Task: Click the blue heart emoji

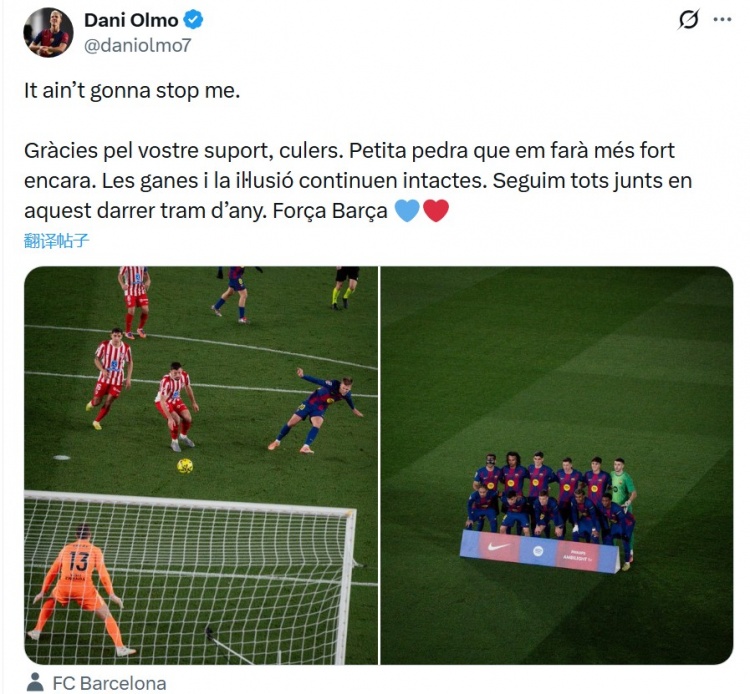Action: [x=408, y=211]
